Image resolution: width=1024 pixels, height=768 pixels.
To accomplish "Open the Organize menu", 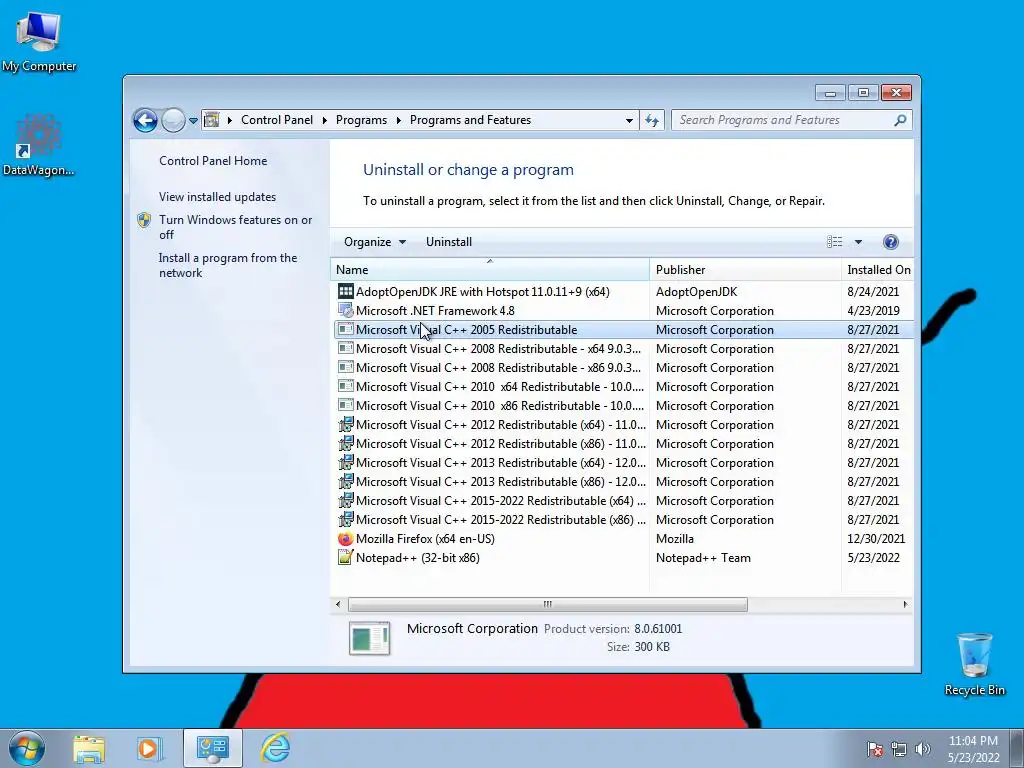I will point(375,242).
